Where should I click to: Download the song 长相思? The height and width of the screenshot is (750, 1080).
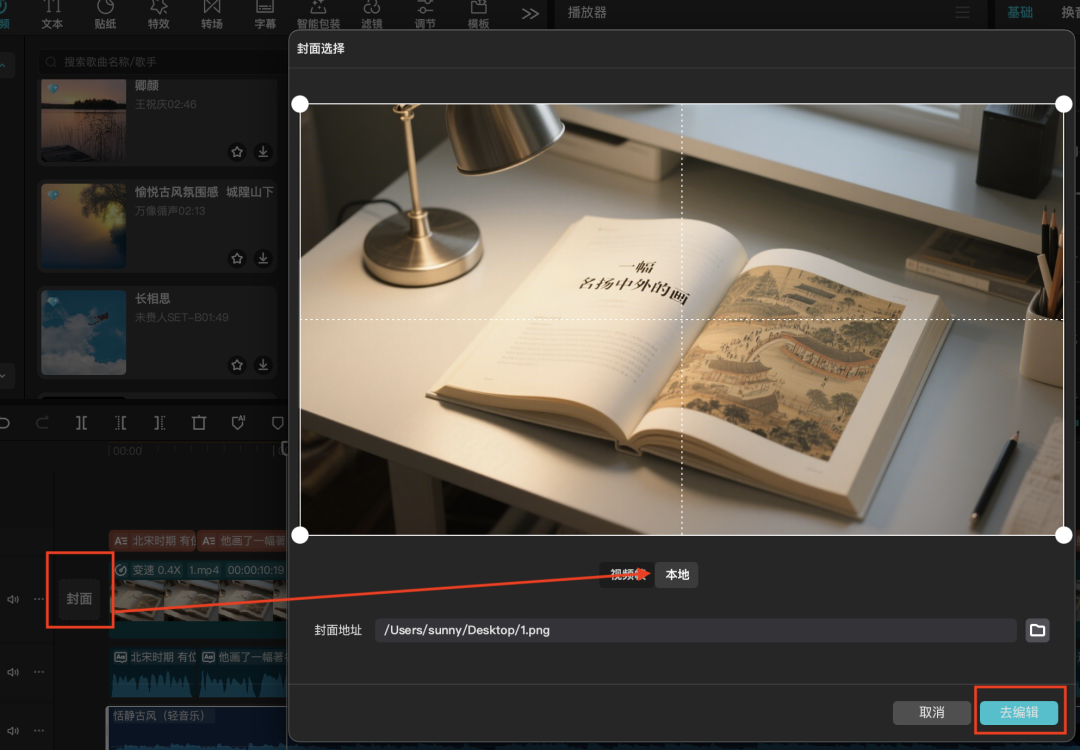coord(263,365)
